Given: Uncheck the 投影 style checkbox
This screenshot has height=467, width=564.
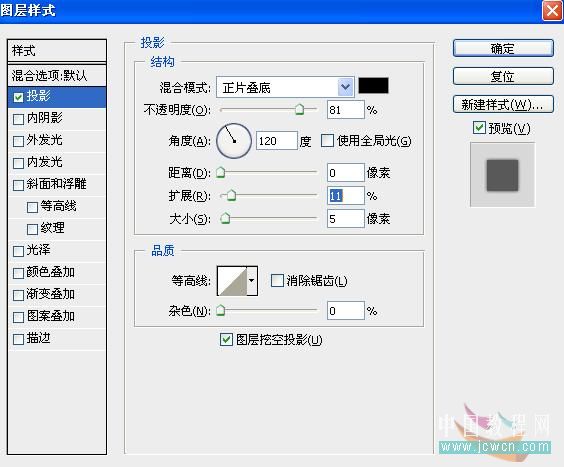Looking at the screenshot, I should (x=18, y=97).
